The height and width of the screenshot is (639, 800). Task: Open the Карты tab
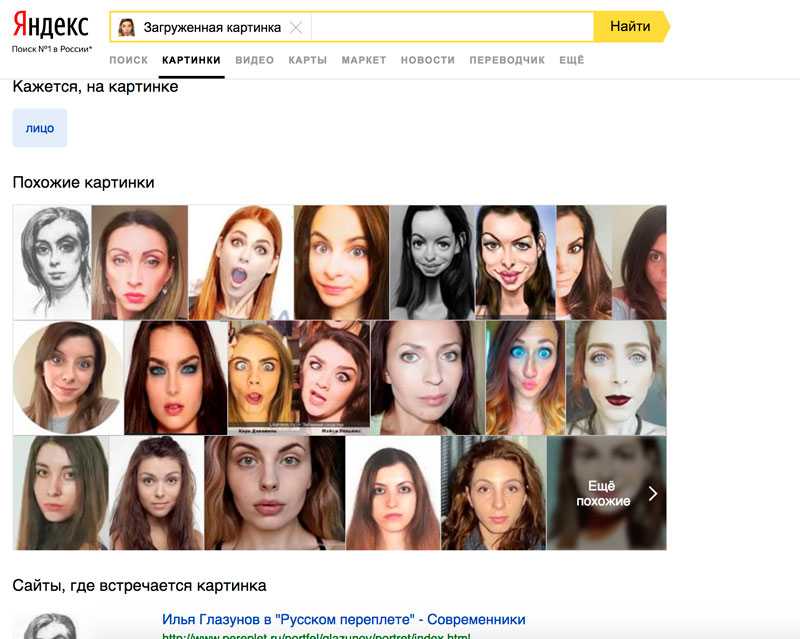click(x=308, y=60)
